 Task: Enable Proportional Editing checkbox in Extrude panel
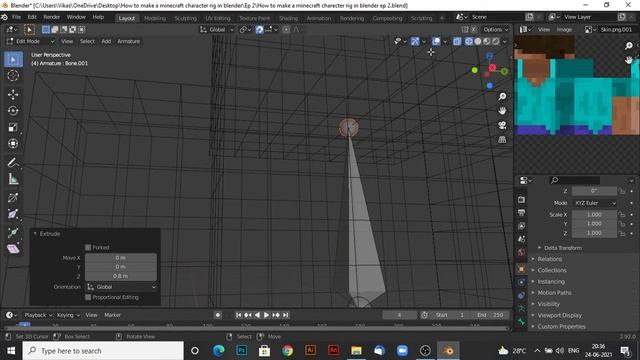(x=88, y=297)
